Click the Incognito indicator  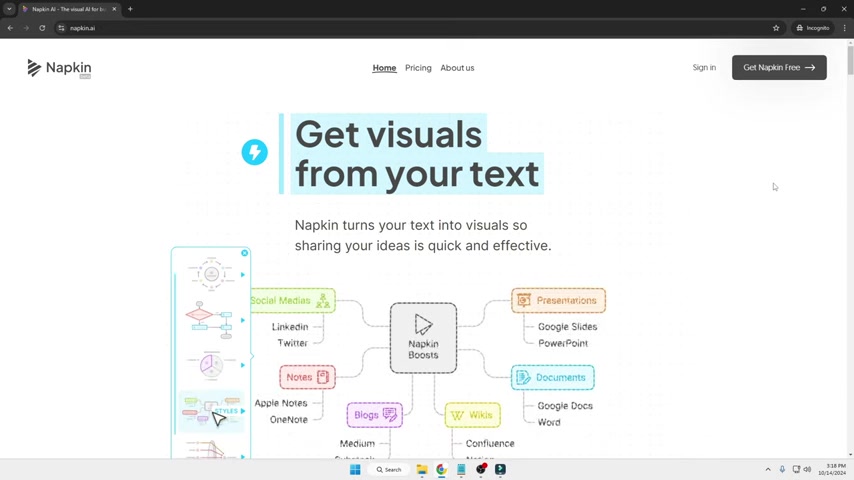tap(813, 28)
